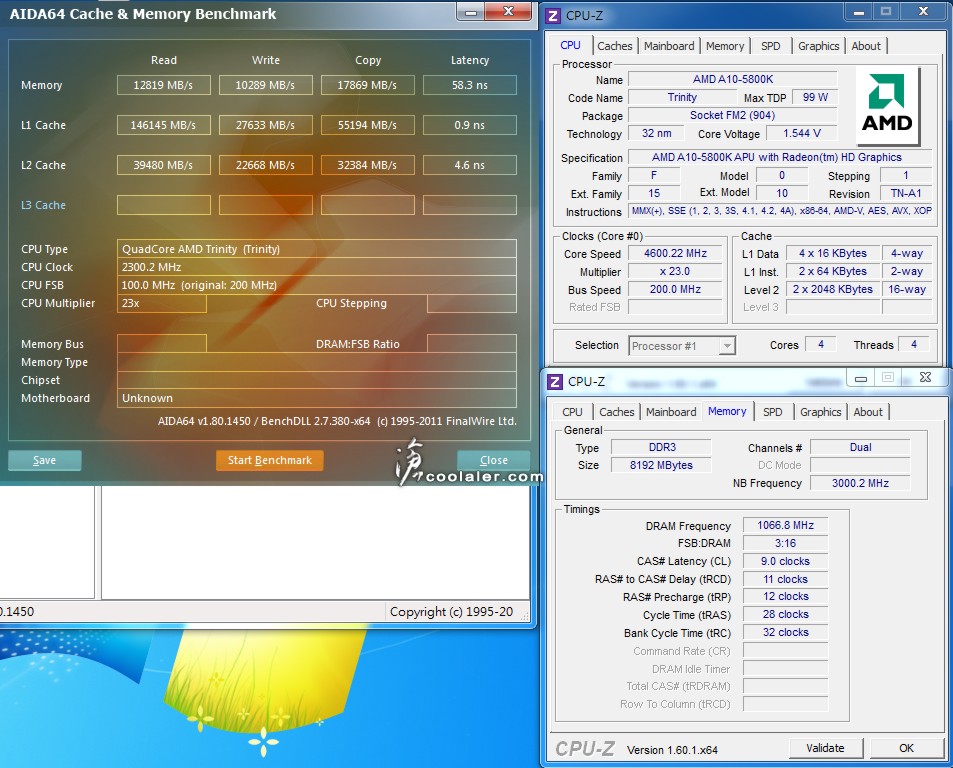Open the Processor #1 selection dropdown

pos(682,346)
